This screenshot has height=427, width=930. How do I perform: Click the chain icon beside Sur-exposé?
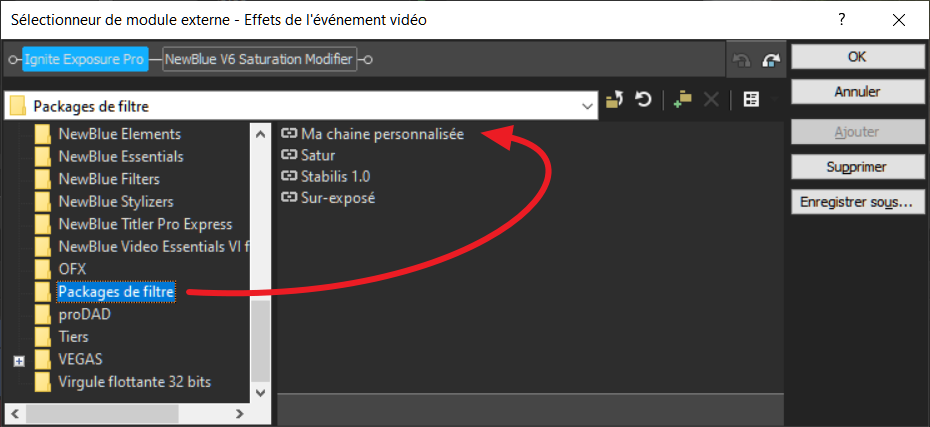click(289, 198)
